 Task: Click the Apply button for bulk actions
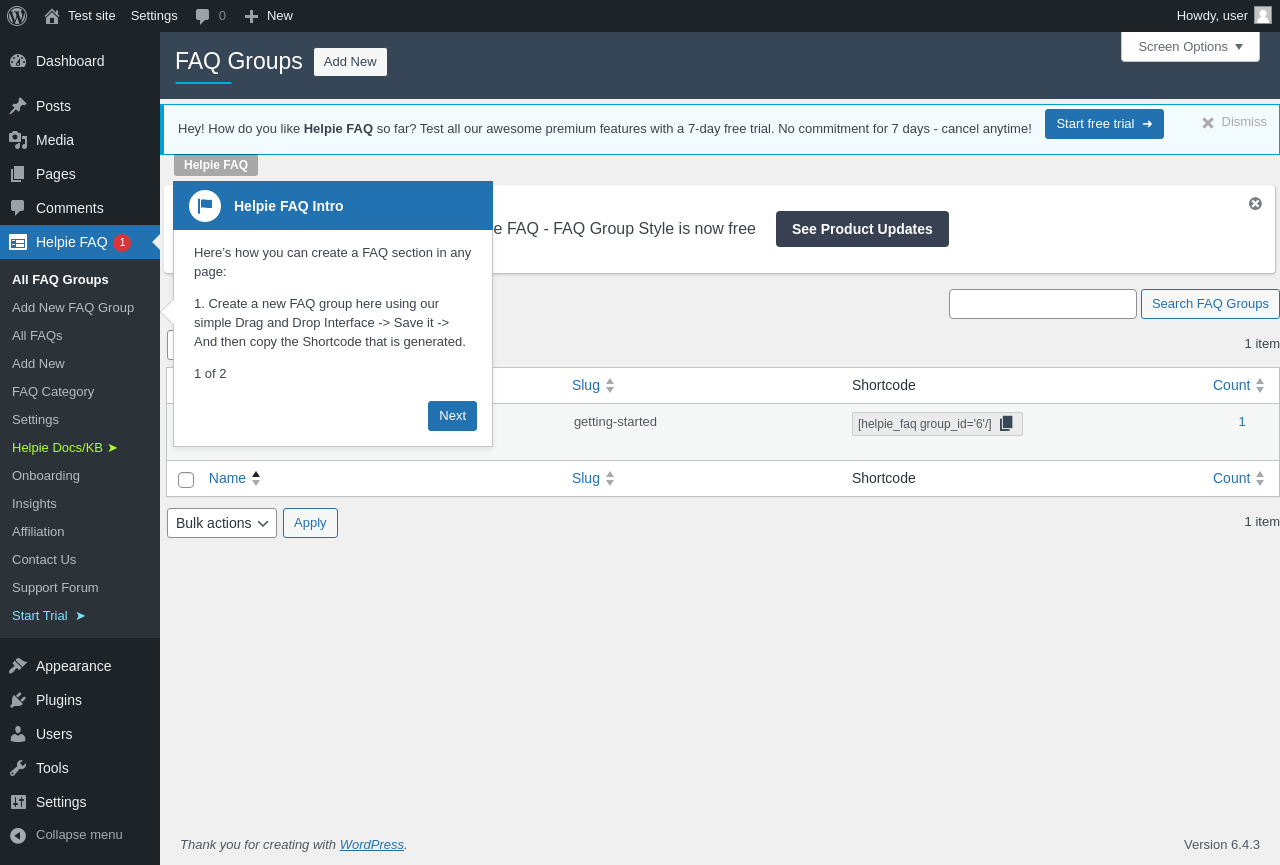click(x=310, y=523)
